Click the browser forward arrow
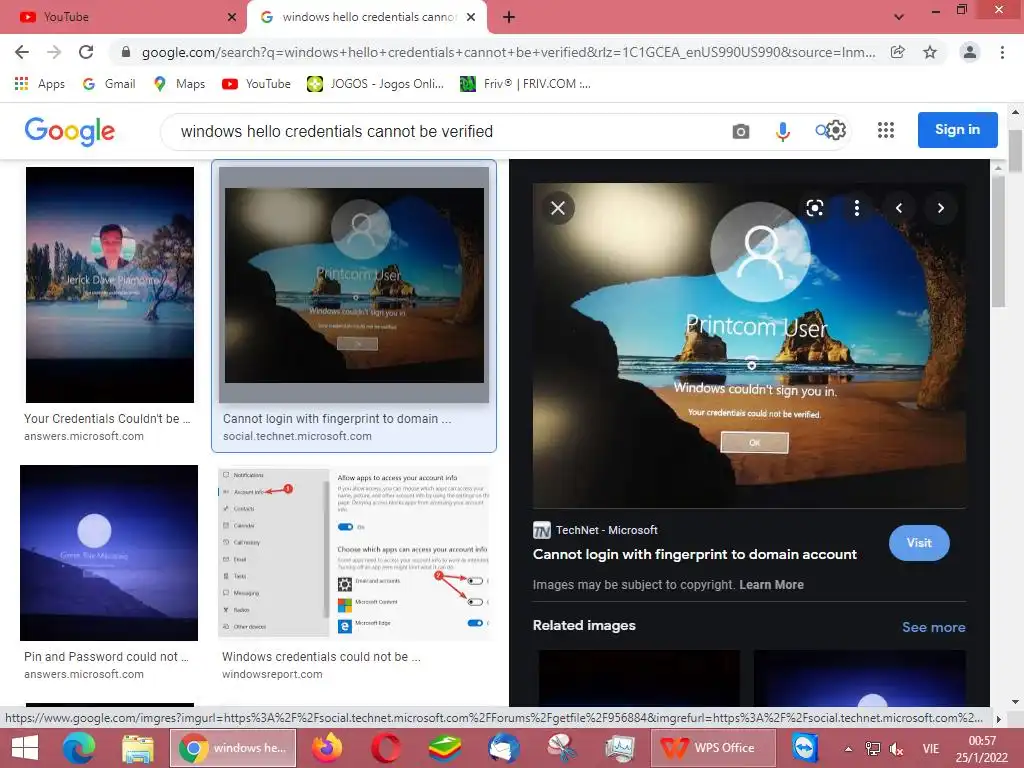Viewport: 1024px width, 768px height. 54,52
